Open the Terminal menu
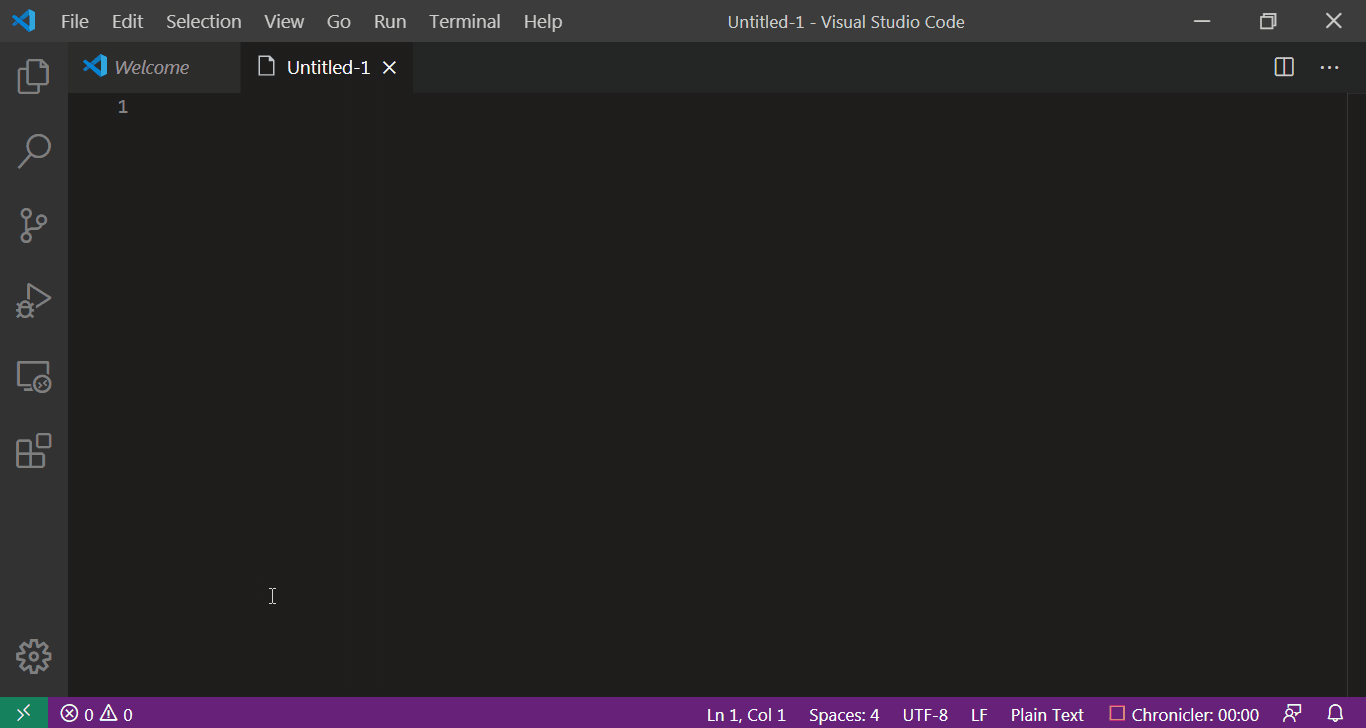 (465, 21)
